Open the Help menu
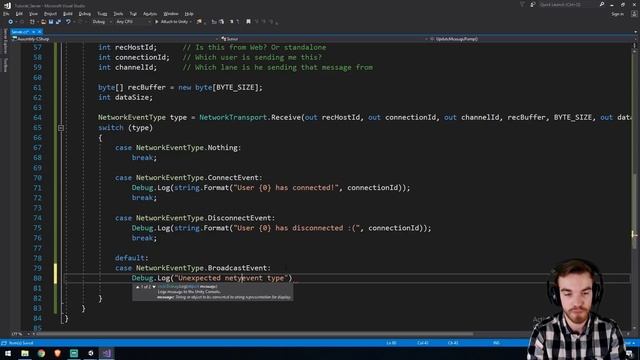Screen dimensions: 640x360 coord(189,14)
